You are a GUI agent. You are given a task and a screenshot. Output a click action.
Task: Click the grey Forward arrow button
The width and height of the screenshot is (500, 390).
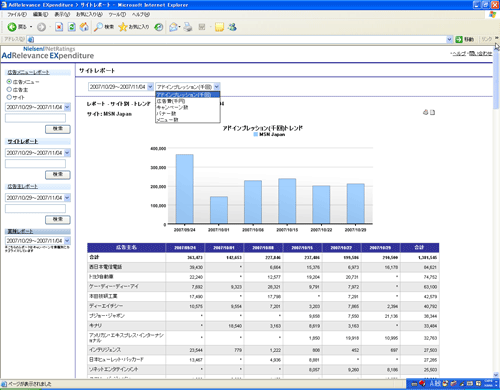tap(41, 27)
